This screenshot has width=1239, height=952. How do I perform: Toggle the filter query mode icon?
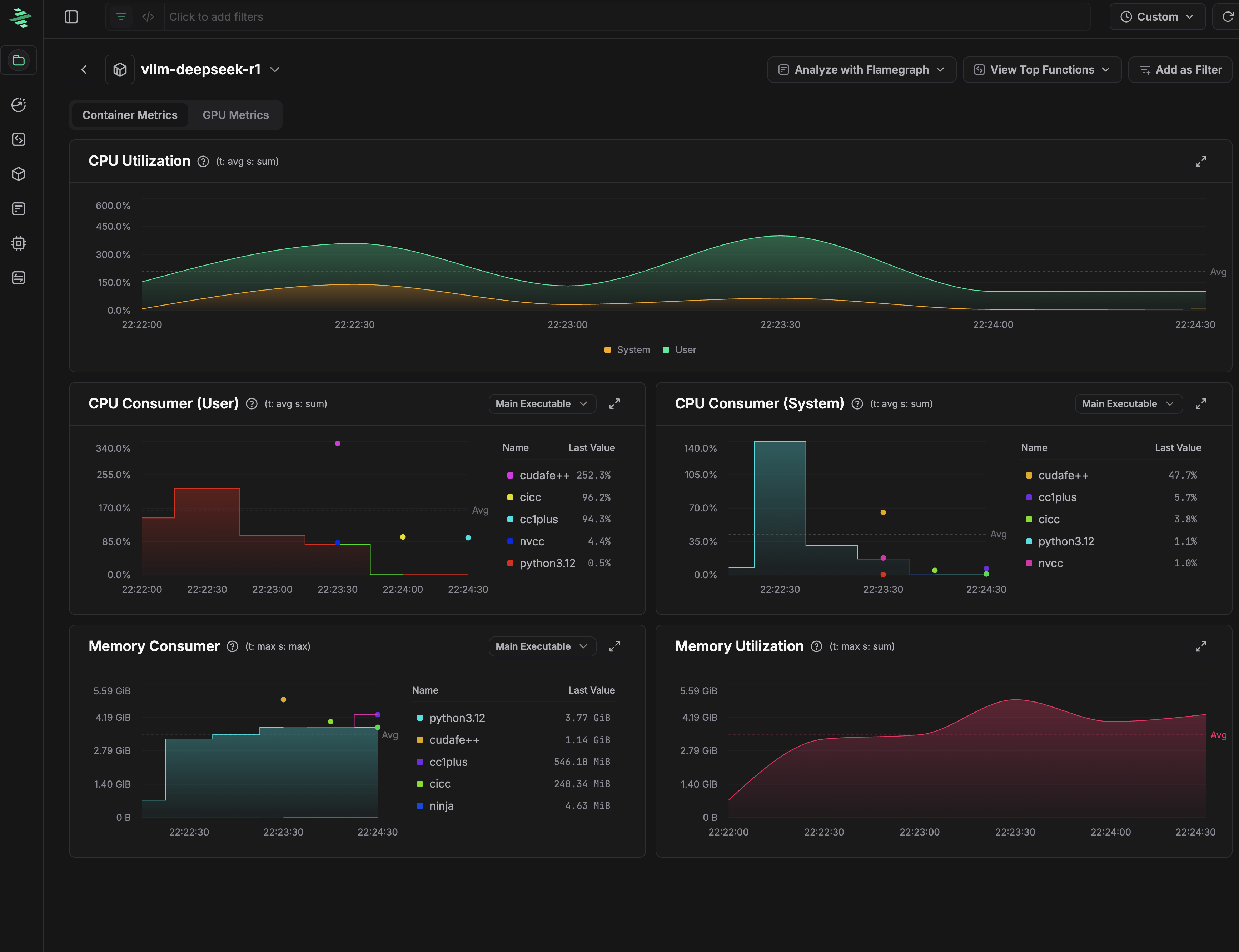pos(120,16)
